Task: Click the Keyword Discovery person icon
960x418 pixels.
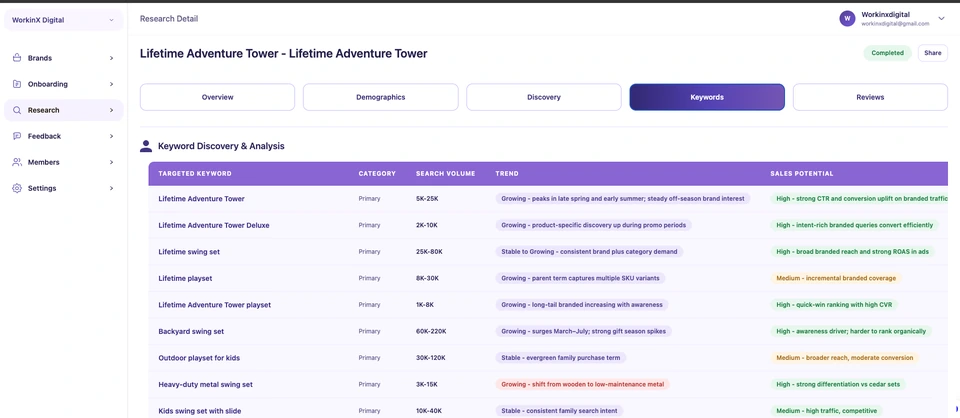Action: click(146, 146)
